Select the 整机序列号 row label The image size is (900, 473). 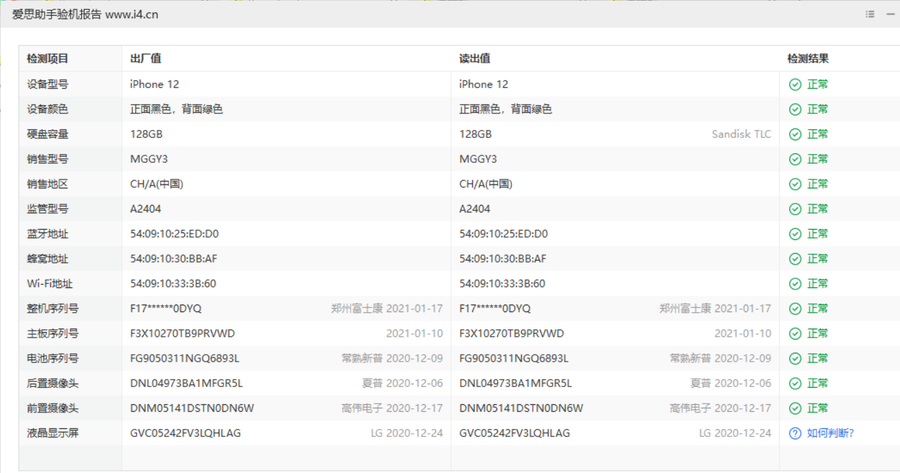tap(53, 309)
